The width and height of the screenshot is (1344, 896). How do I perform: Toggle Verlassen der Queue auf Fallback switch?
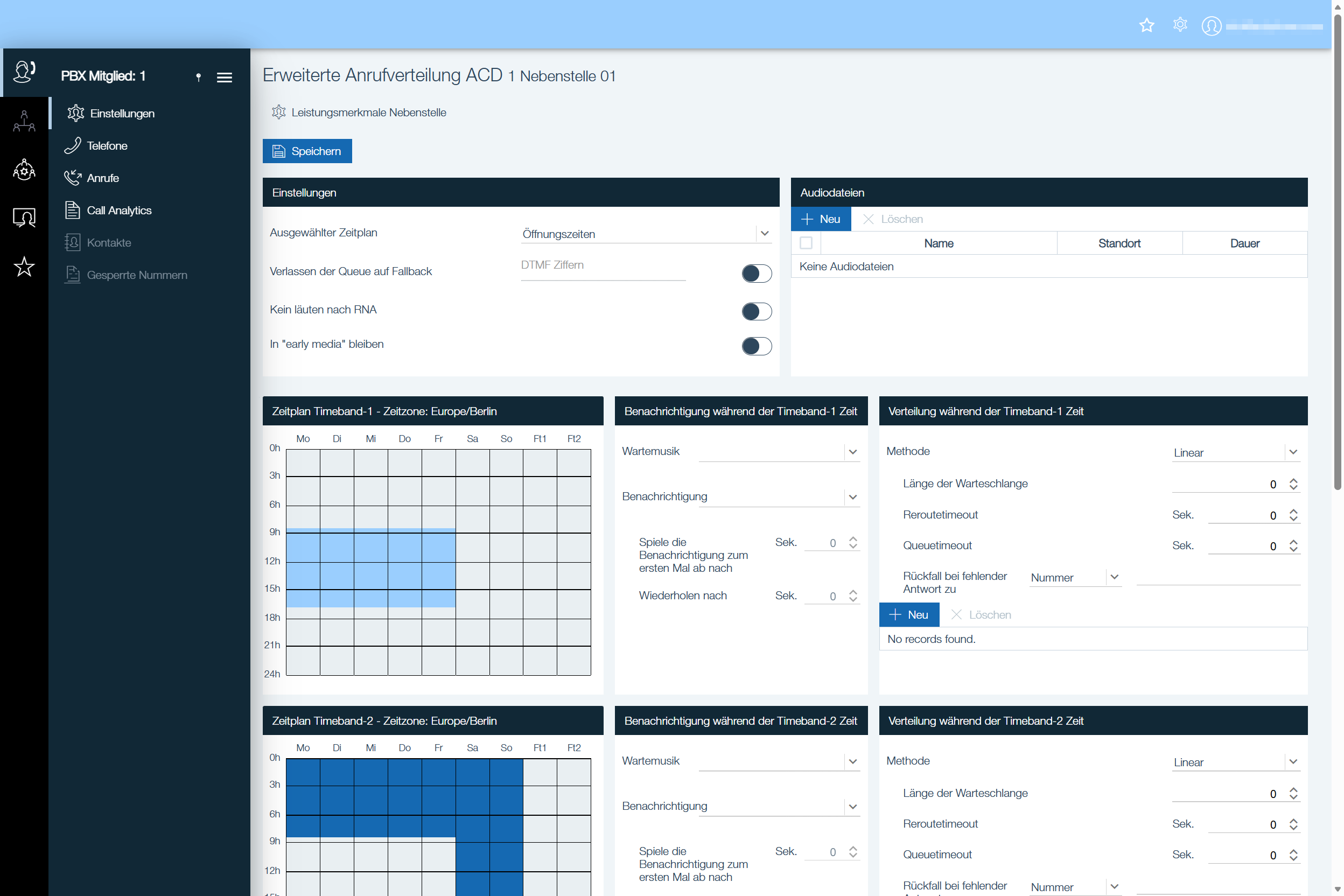tap(756, 273)
